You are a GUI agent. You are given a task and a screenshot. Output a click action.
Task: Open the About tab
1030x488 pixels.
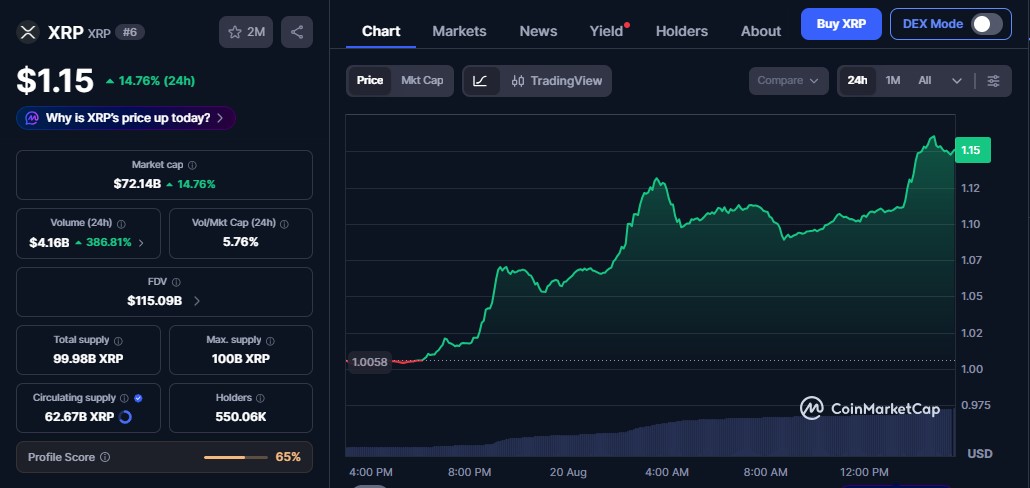coord(761,31)
